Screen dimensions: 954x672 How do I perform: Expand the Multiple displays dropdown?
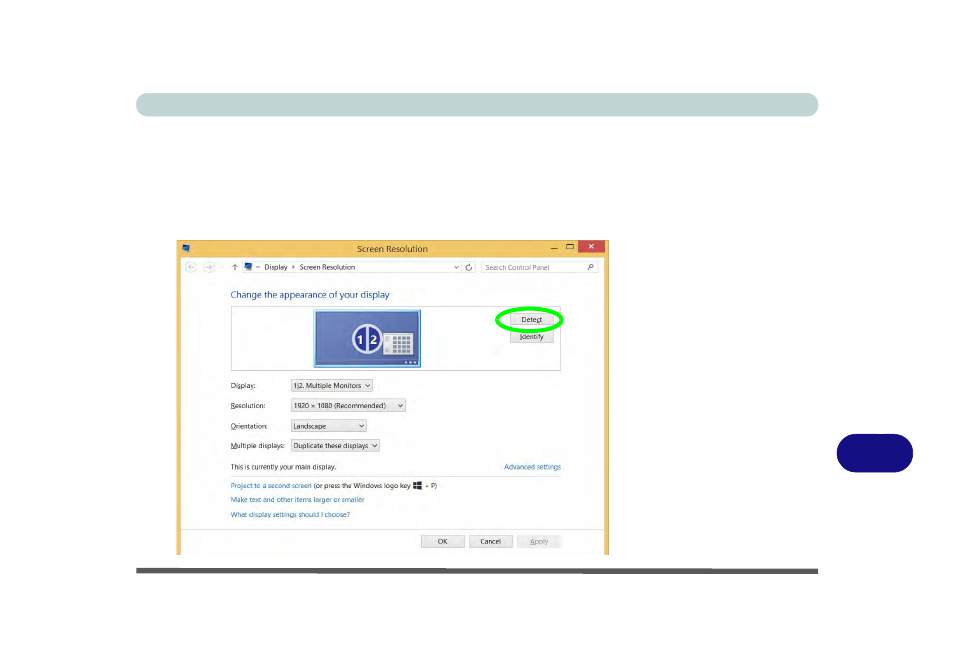coord(335,446)
